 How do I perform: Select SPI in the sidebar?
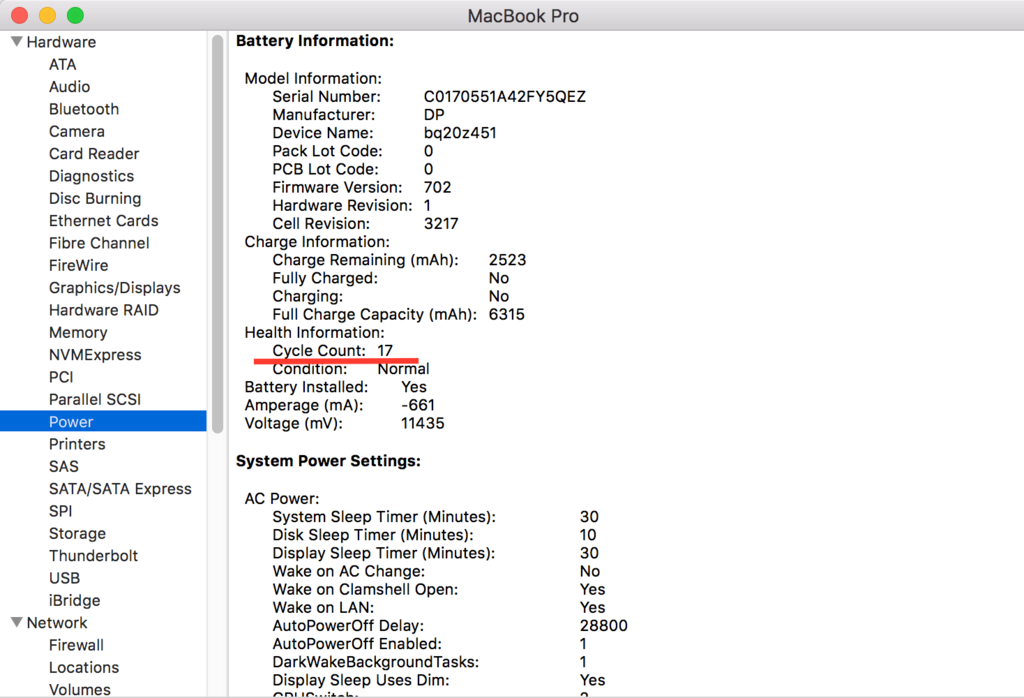[60, 511]
